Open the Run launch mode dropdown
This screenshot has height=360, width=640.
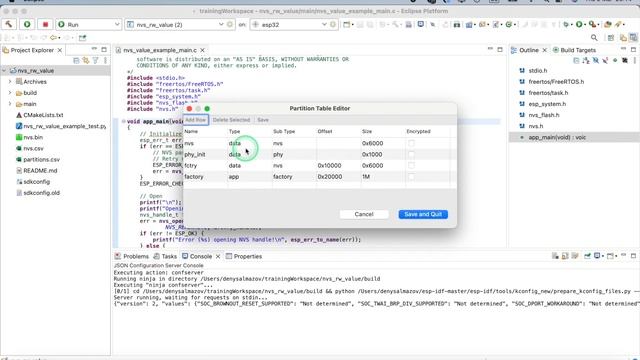tap(89, 24)
